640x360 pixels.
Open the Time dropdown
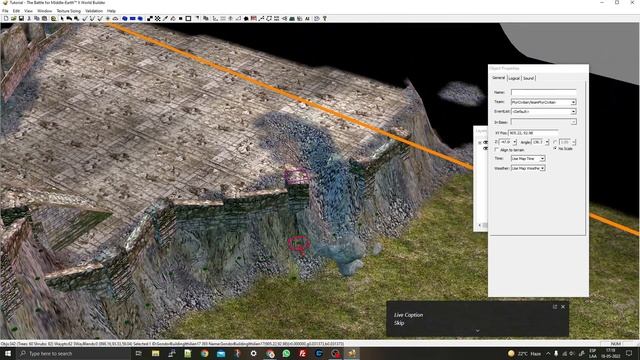point(542,158)
